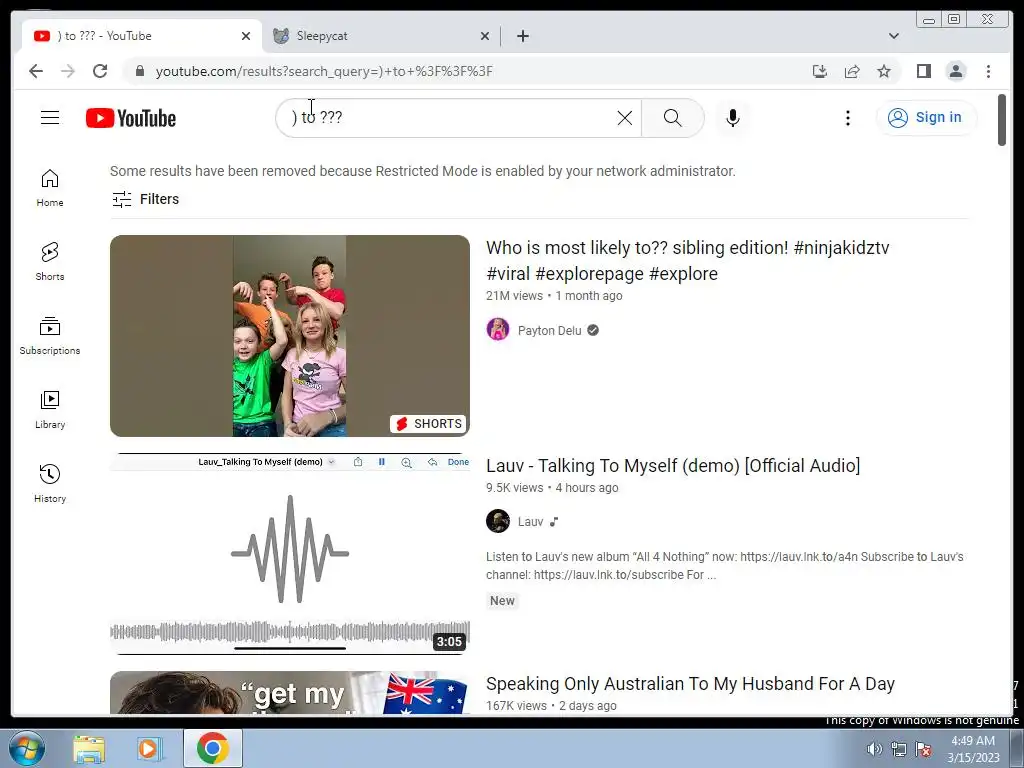Select the ') to ??? - YouTube' tab

pos(142,36)
